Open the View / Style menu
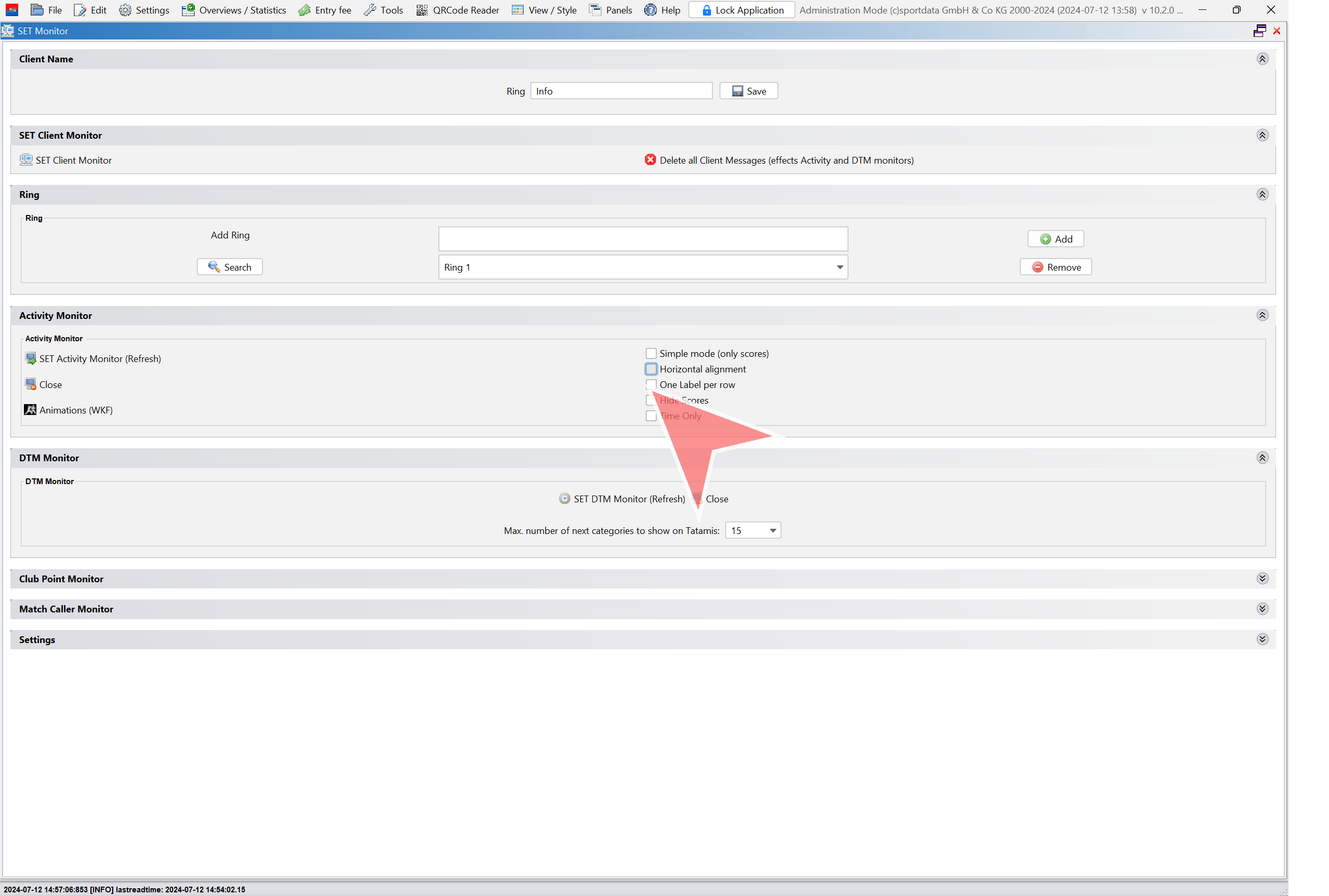Screen dimensions: 1329x896 click(x=544, y=10)
